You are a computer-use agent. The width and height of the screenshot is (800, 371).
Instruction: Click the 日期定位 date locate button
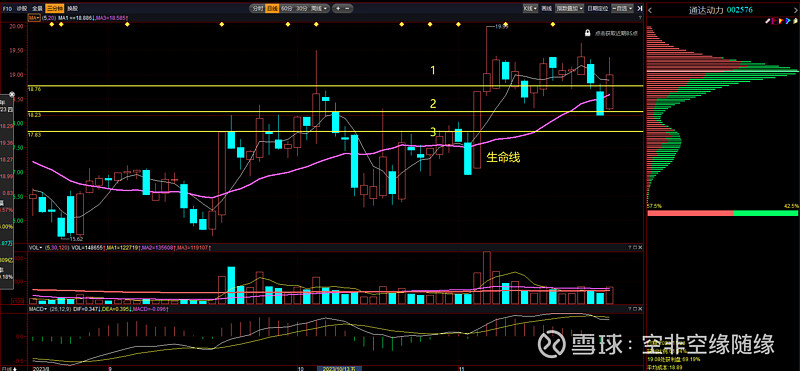597,9
